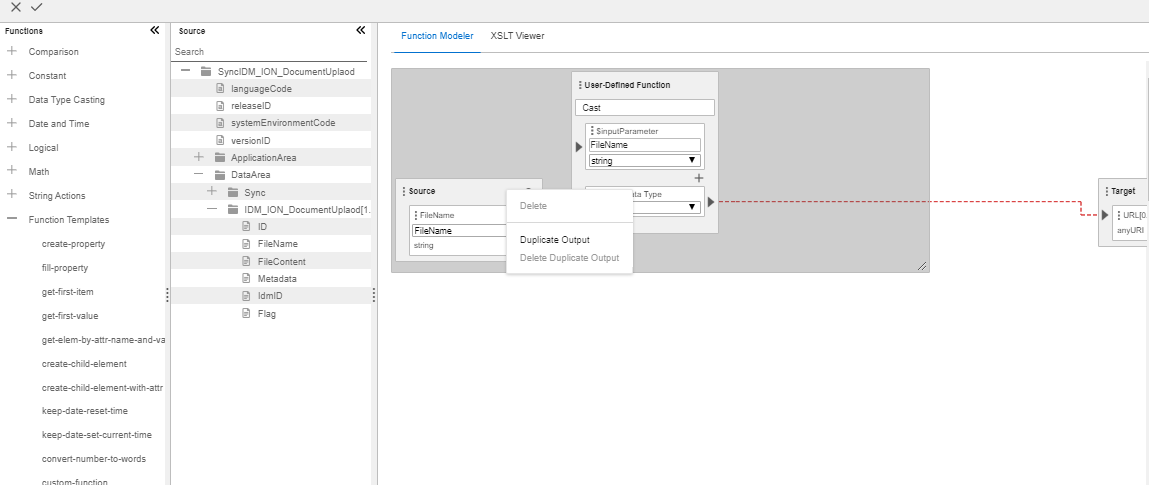The width and height of the screenshot is (1149, 485).
Task: Click the Target URL input arrow connector
Action: [1105, 215]
